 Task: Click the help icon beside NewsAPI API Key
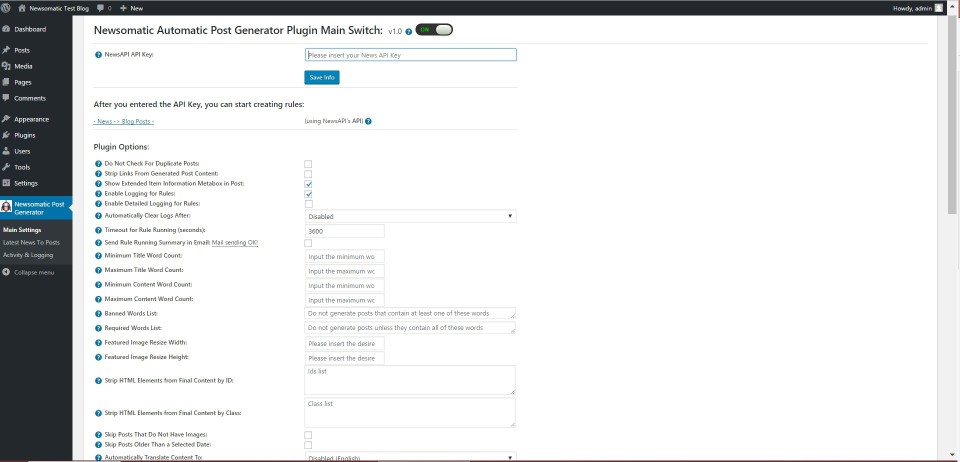pyautogui.click(x=98, y=55)
